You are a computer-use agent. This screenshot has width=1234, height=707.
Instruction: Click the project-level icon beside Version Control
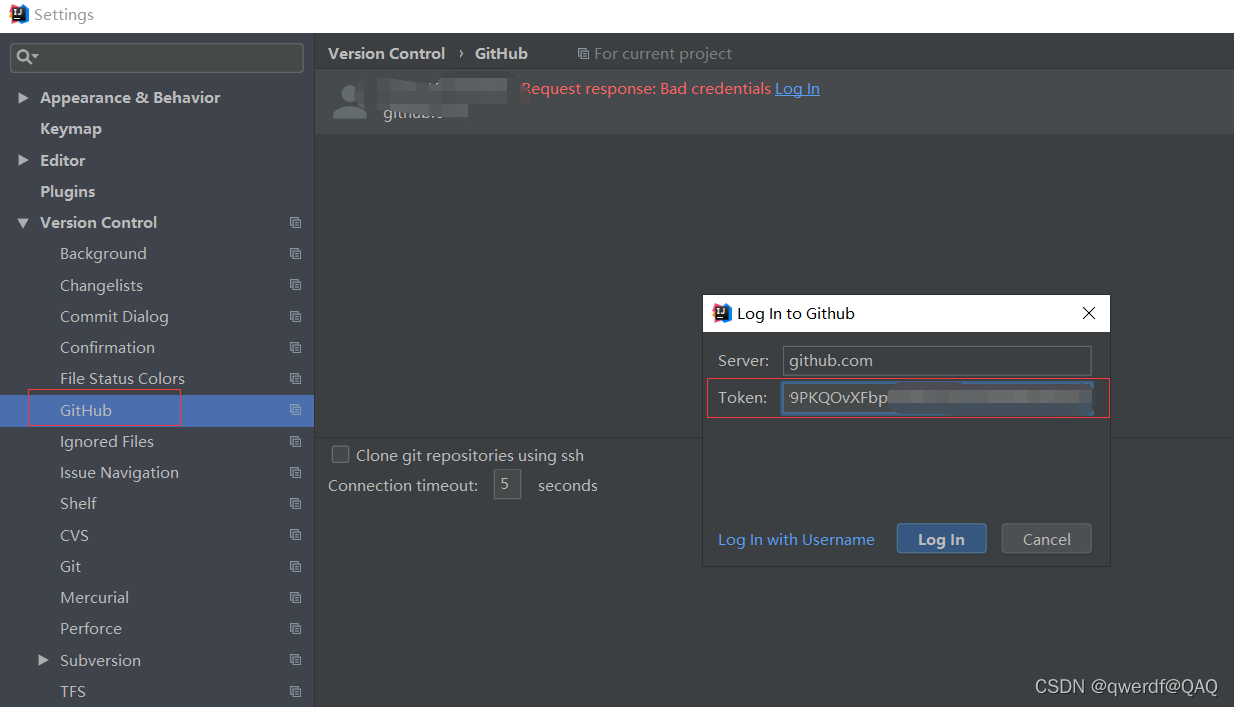tap(295, 223)
